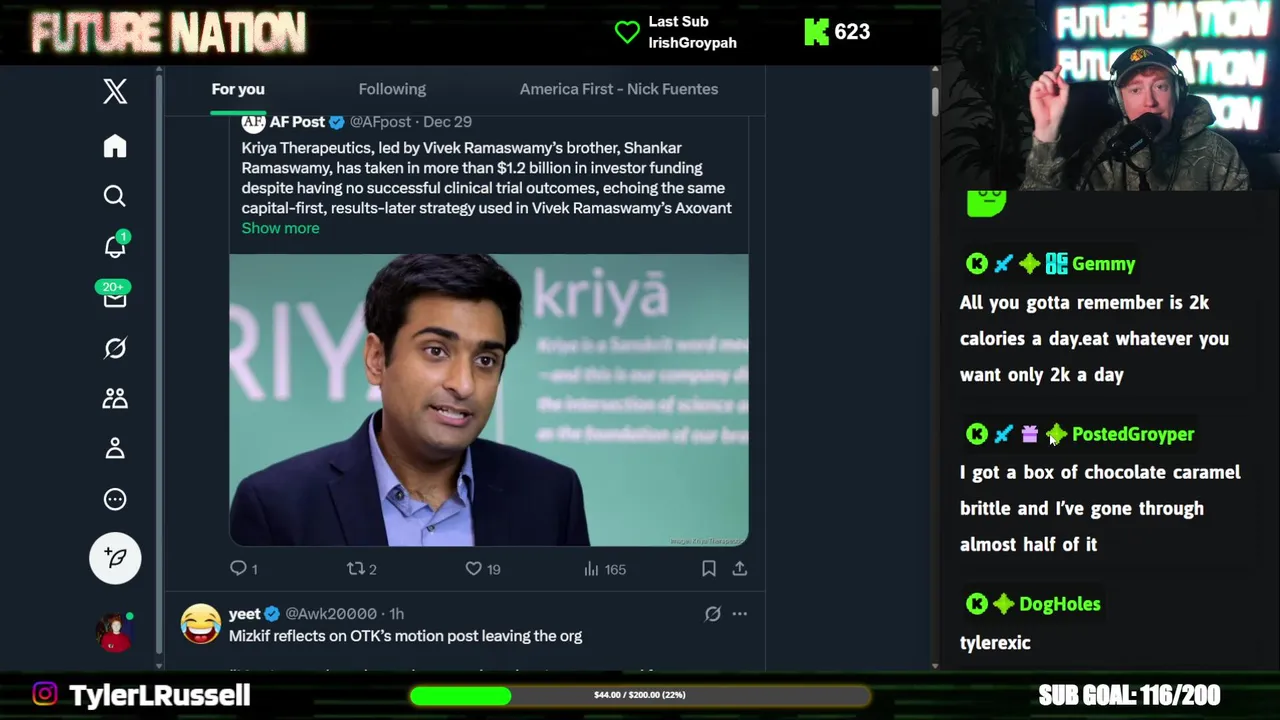Viewport: 1280px width, 720px height.
Task: Open Notifications bell icon
Action: click(x=115, y=247)
